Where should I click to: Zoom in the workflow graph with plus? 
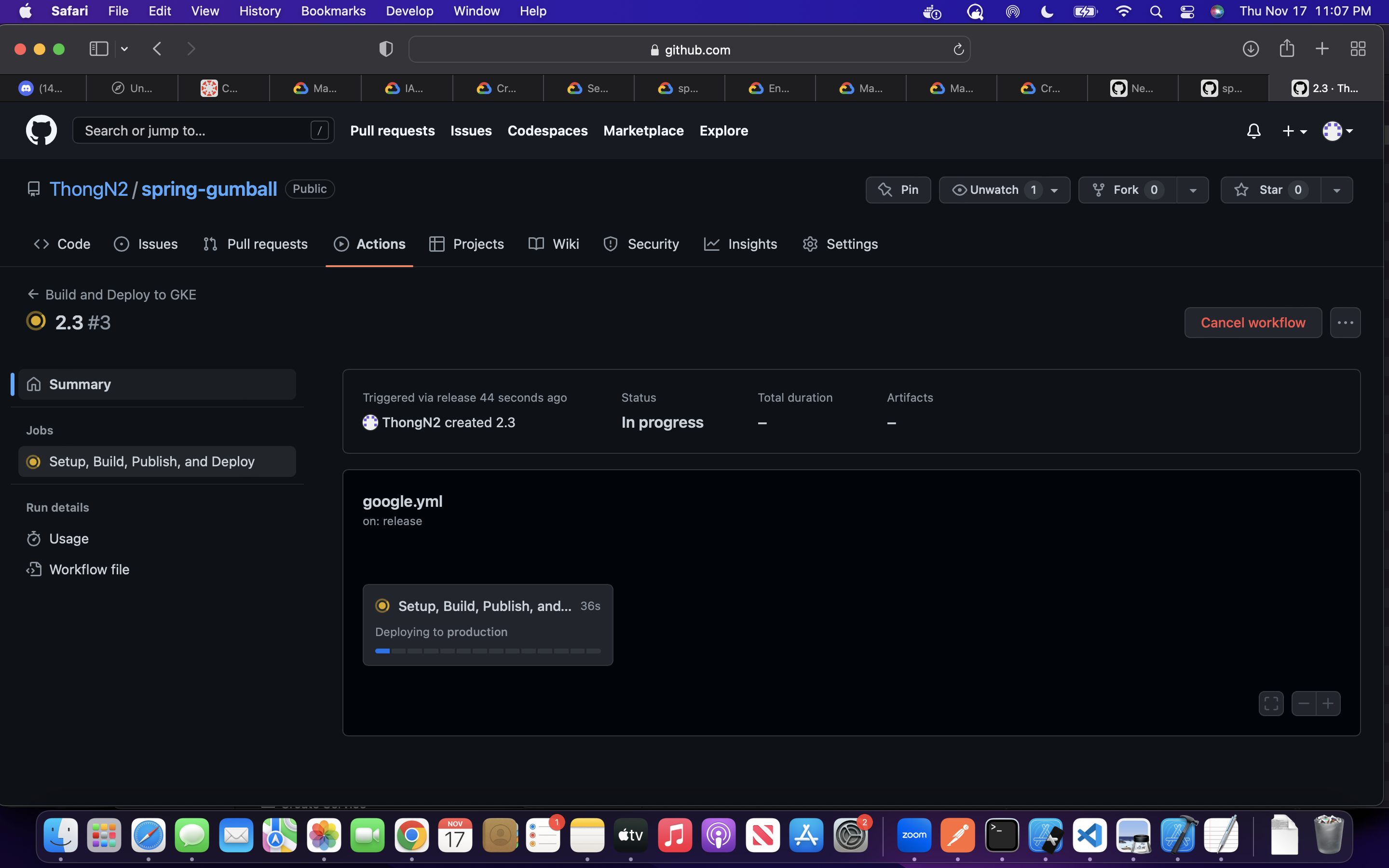click(1328, 703)
